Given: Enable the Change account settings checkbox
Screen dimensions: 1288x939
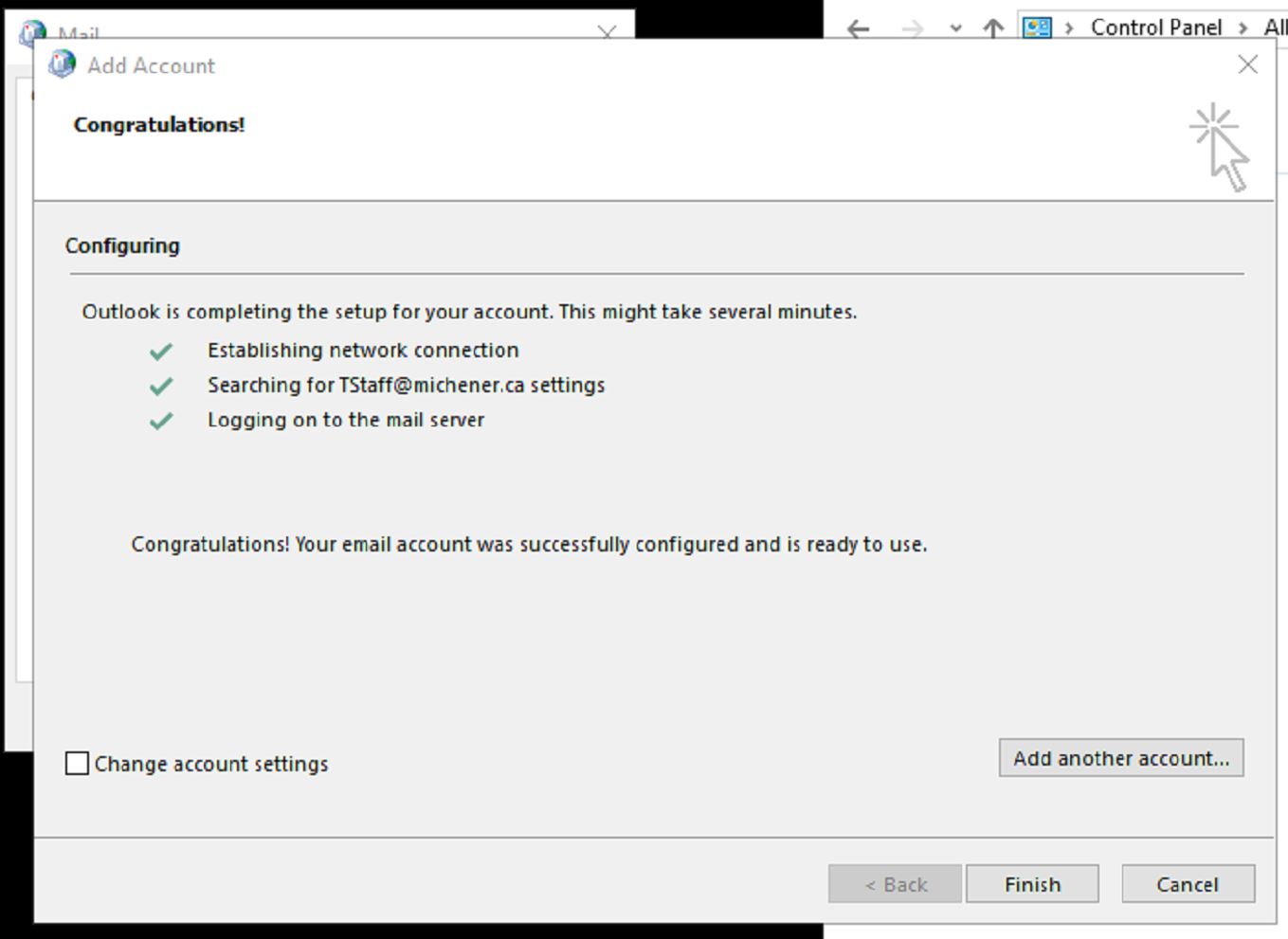Looking at the screenshot, I should (78, 764).
